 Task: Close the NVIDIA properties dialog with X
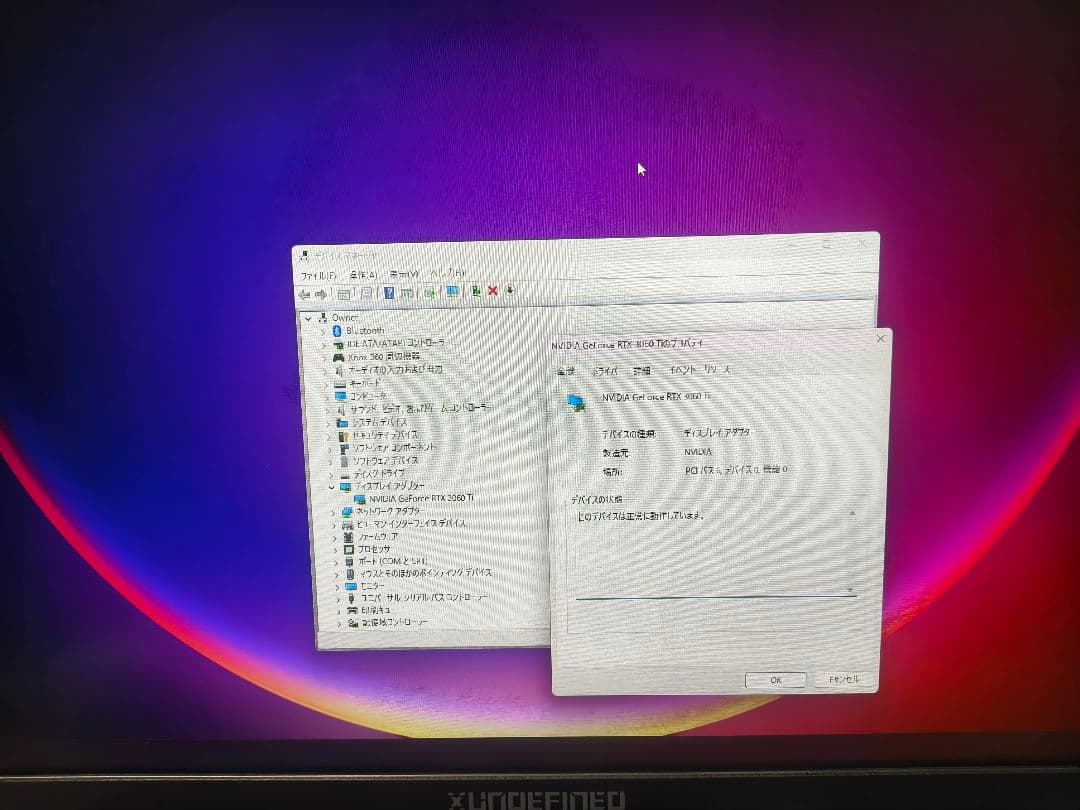point(880,339)
